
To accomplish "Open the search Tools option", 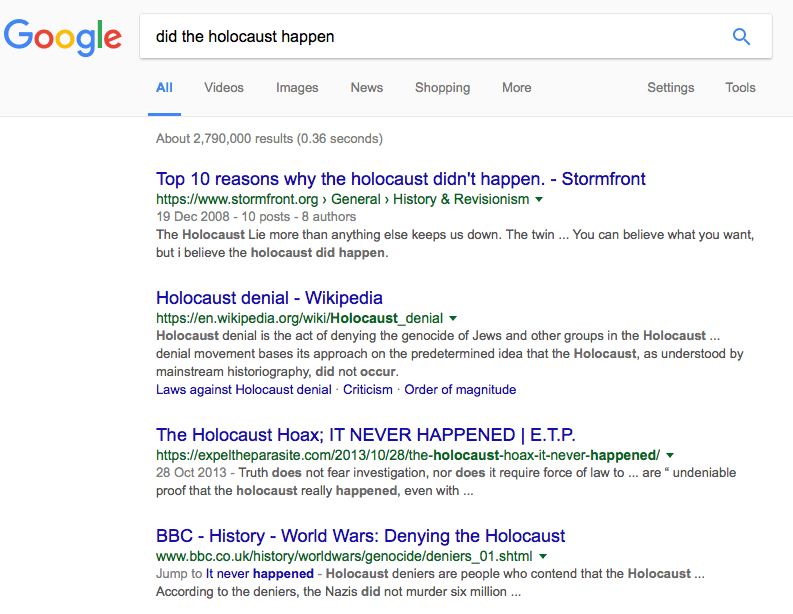I will point(740,87).
